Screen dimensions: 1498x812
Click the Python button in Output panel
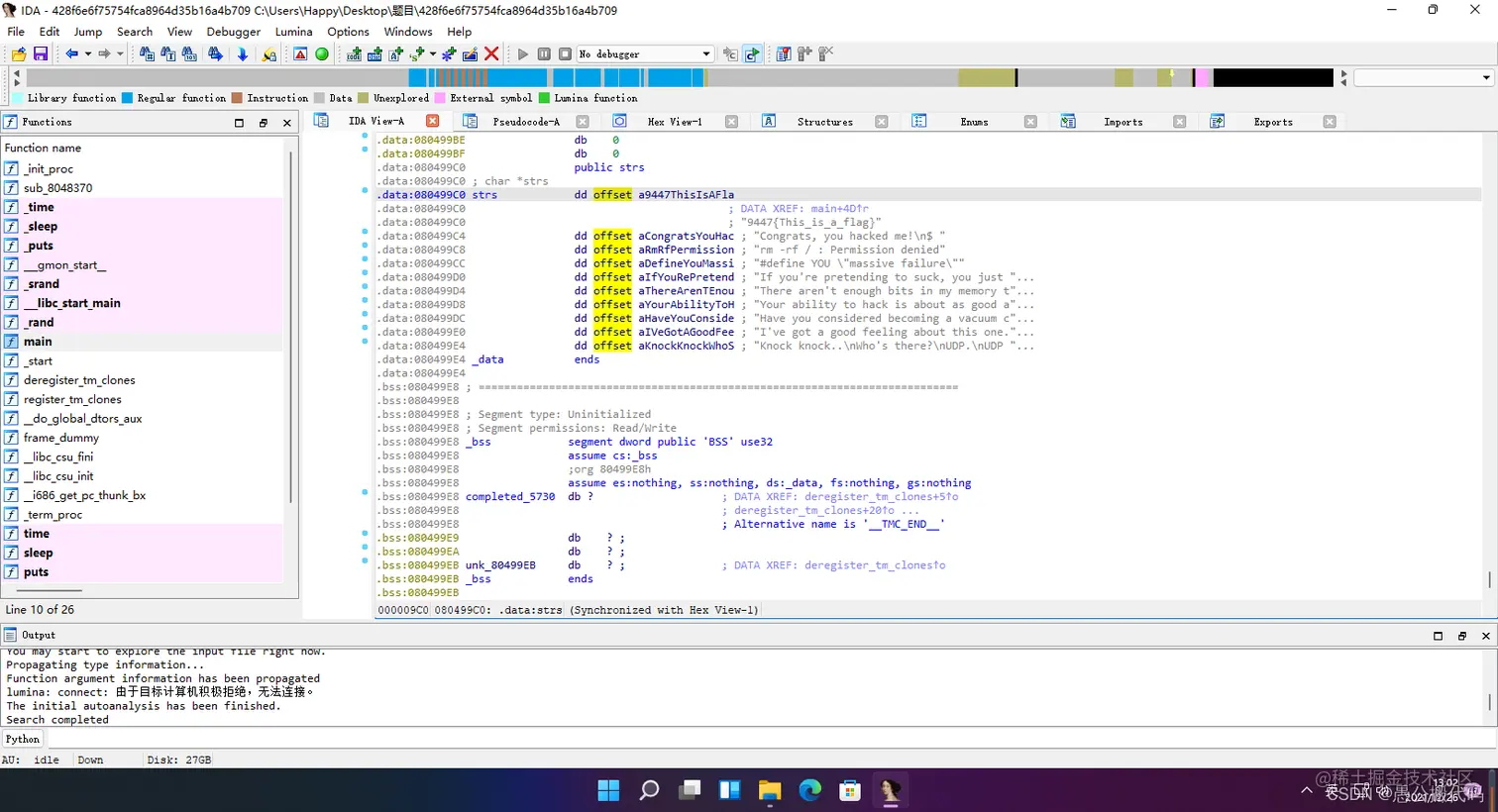(23, 739)
